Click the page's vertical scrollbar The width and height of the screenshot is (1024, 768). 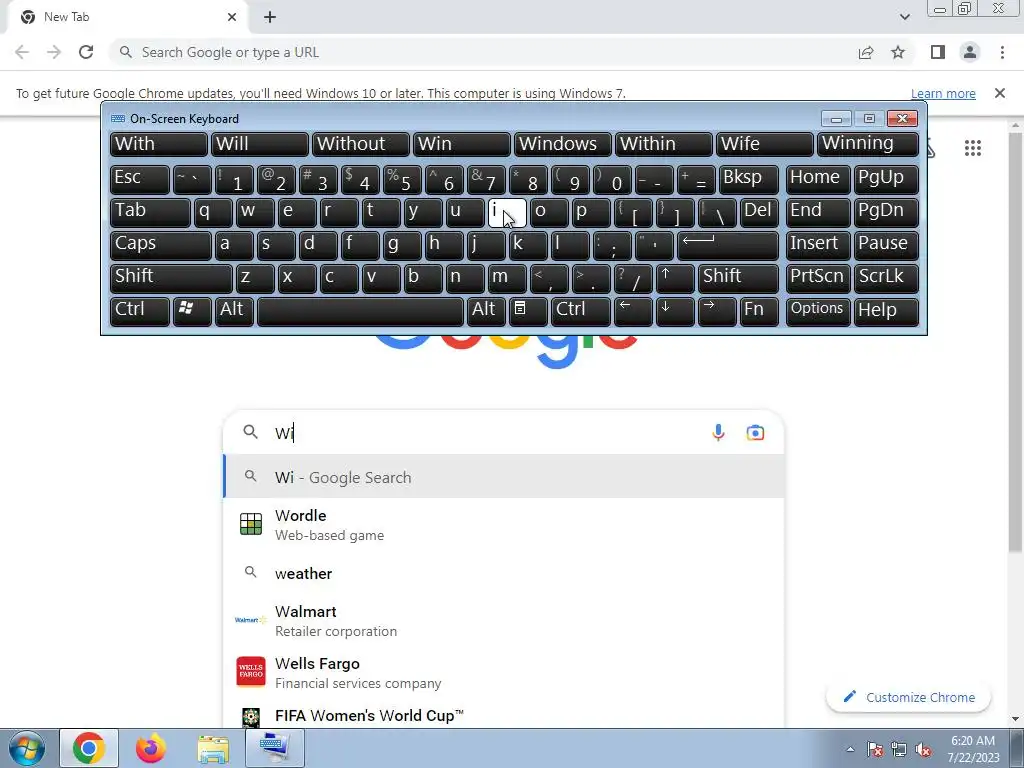1016,340
